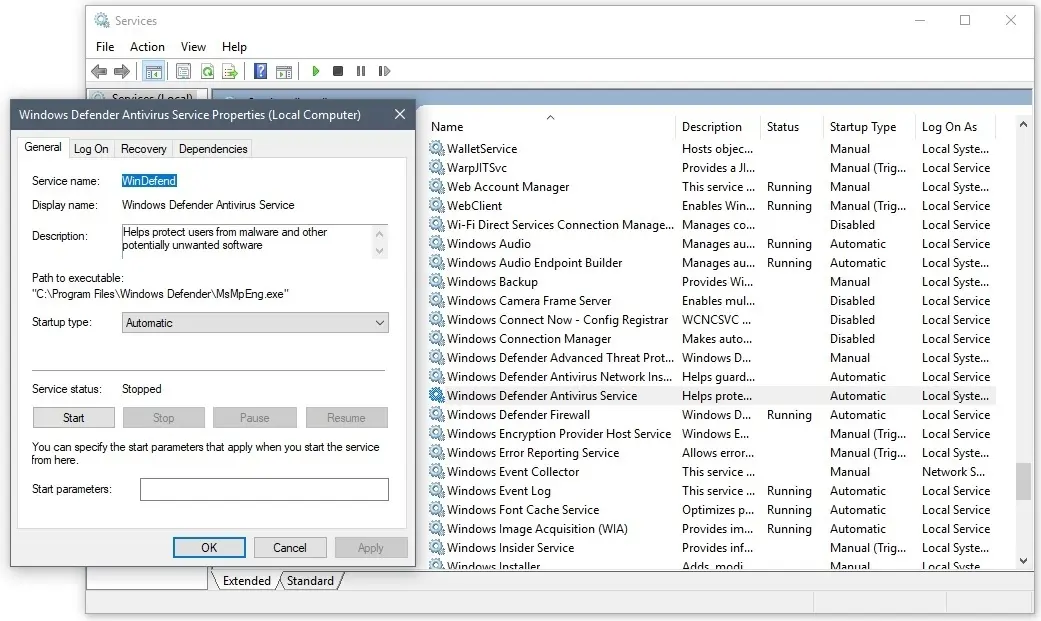Viewport: 1041px width, 621px height.
Task: Switch to the Dependencies tab
Action: 213,149
